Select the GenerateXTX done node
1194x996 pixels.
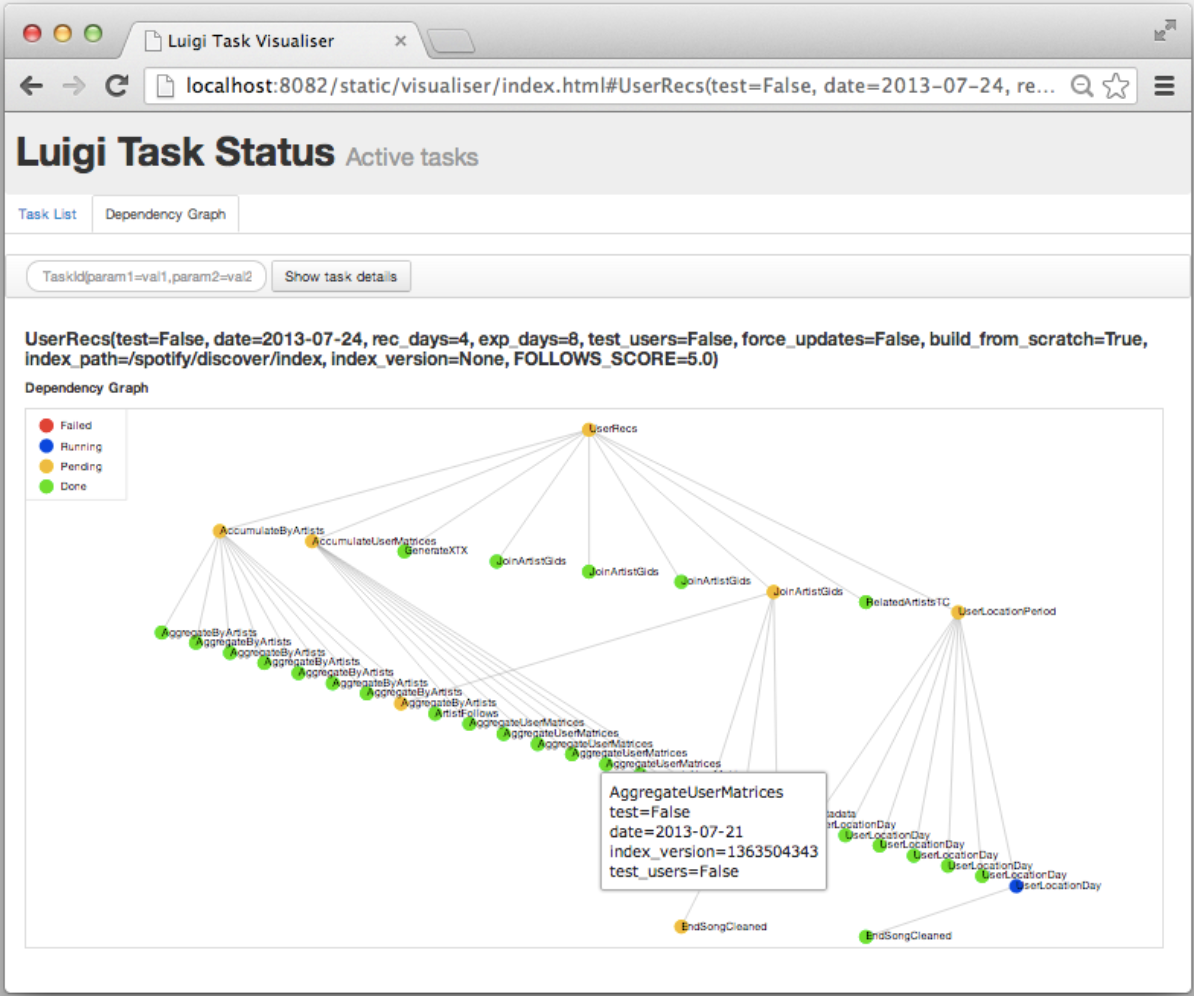403,551
